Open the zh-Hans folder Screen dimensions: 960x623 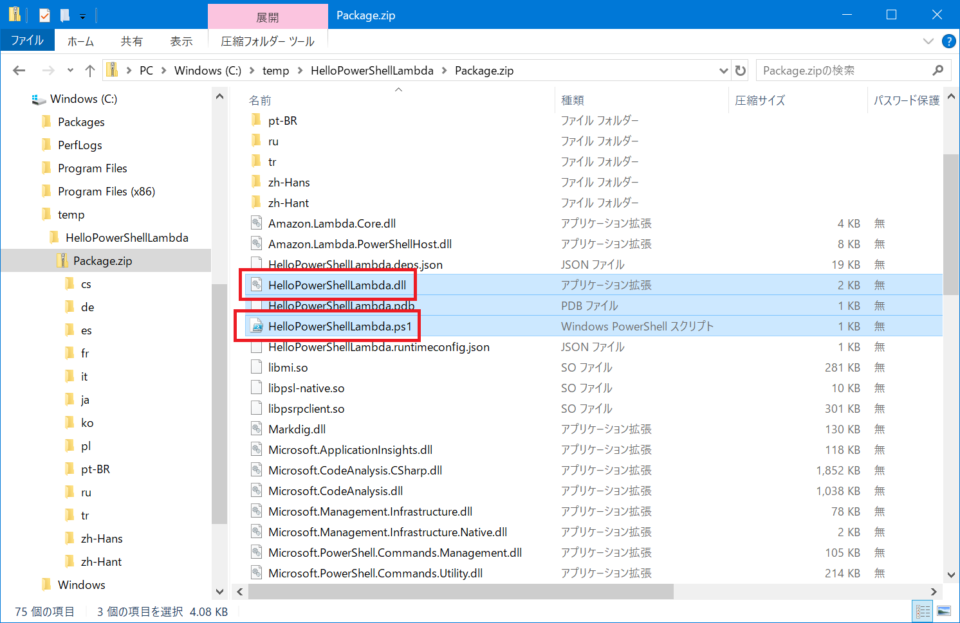289,181
